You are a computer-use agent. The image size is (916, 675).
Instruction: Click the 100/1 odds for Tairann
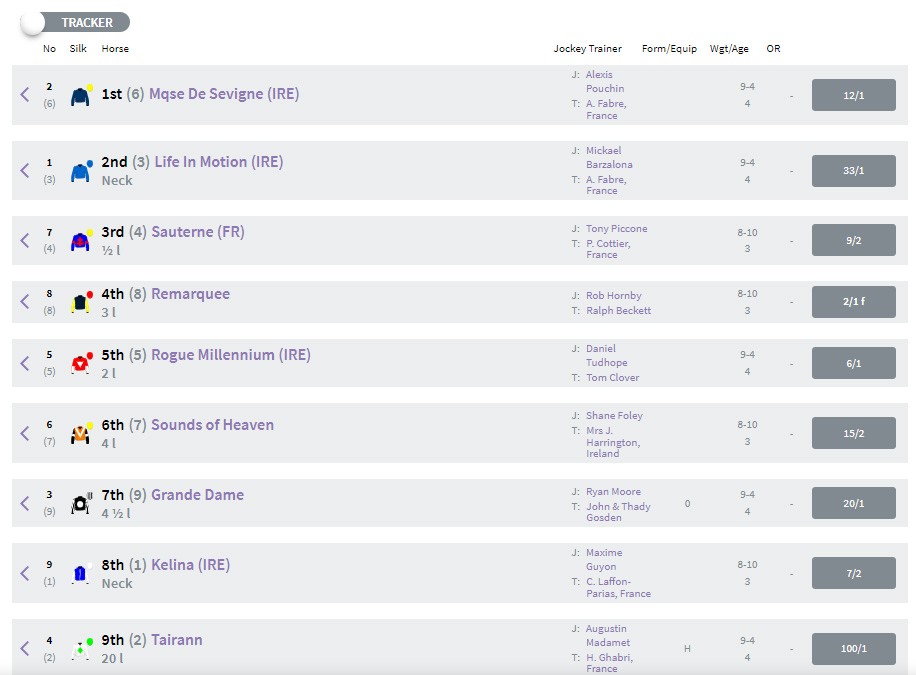[x=853, y=649]
